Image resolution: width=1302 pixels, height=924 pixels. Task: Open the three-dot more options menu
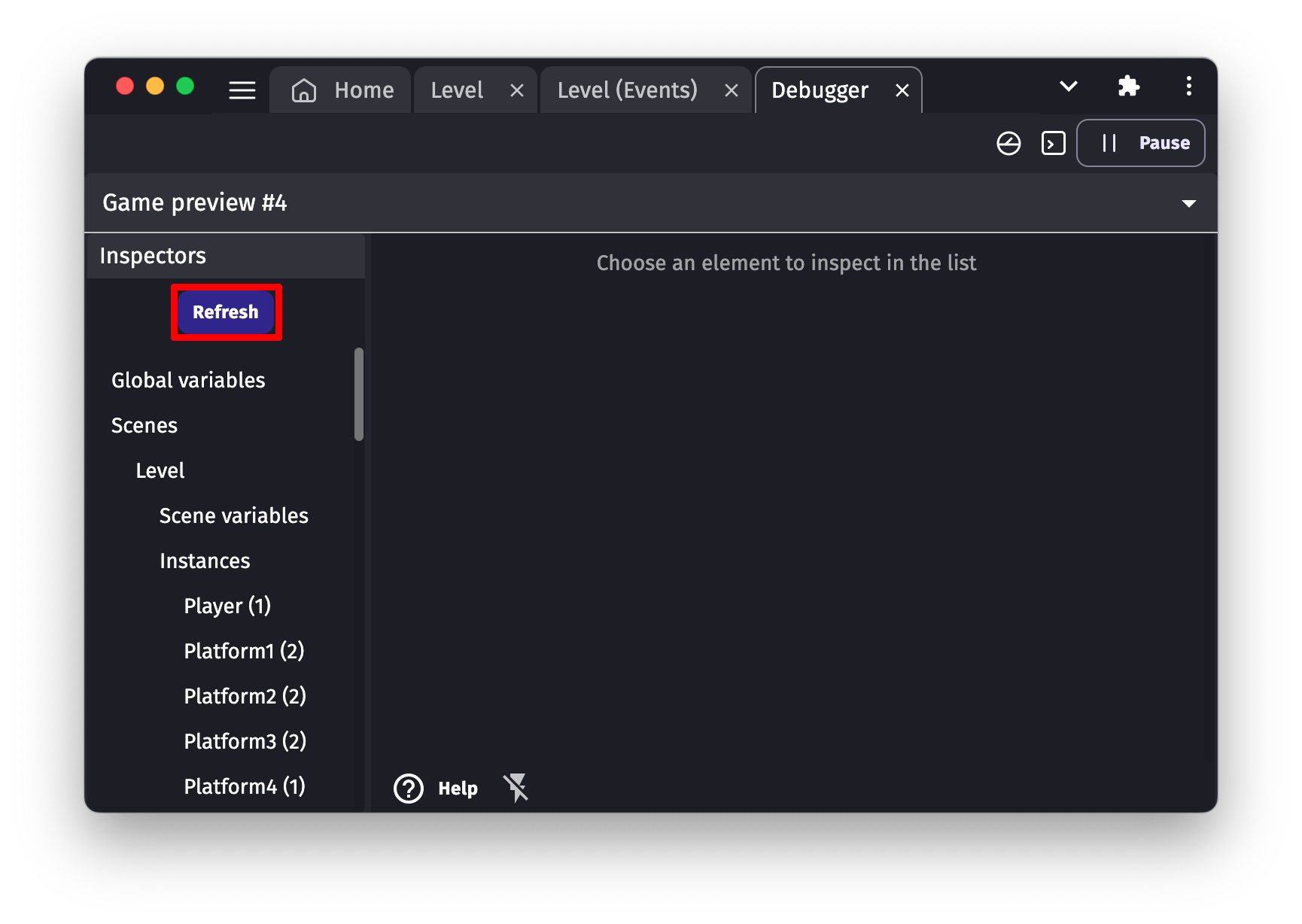(1188, 87)
